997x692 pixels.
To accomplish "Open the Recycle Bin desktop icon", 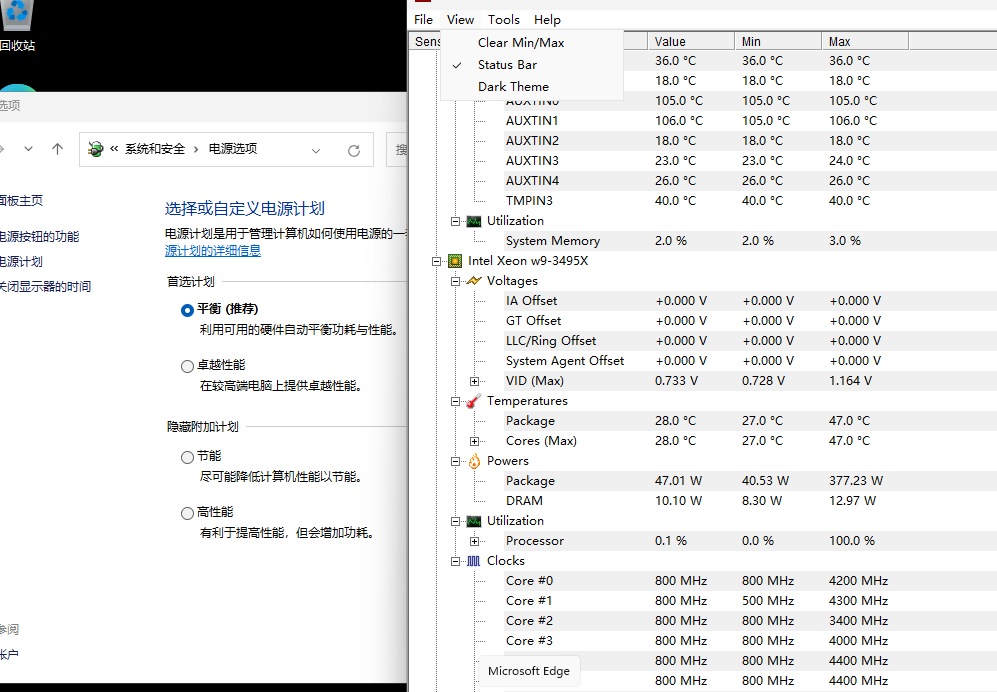I will point(17,25).
